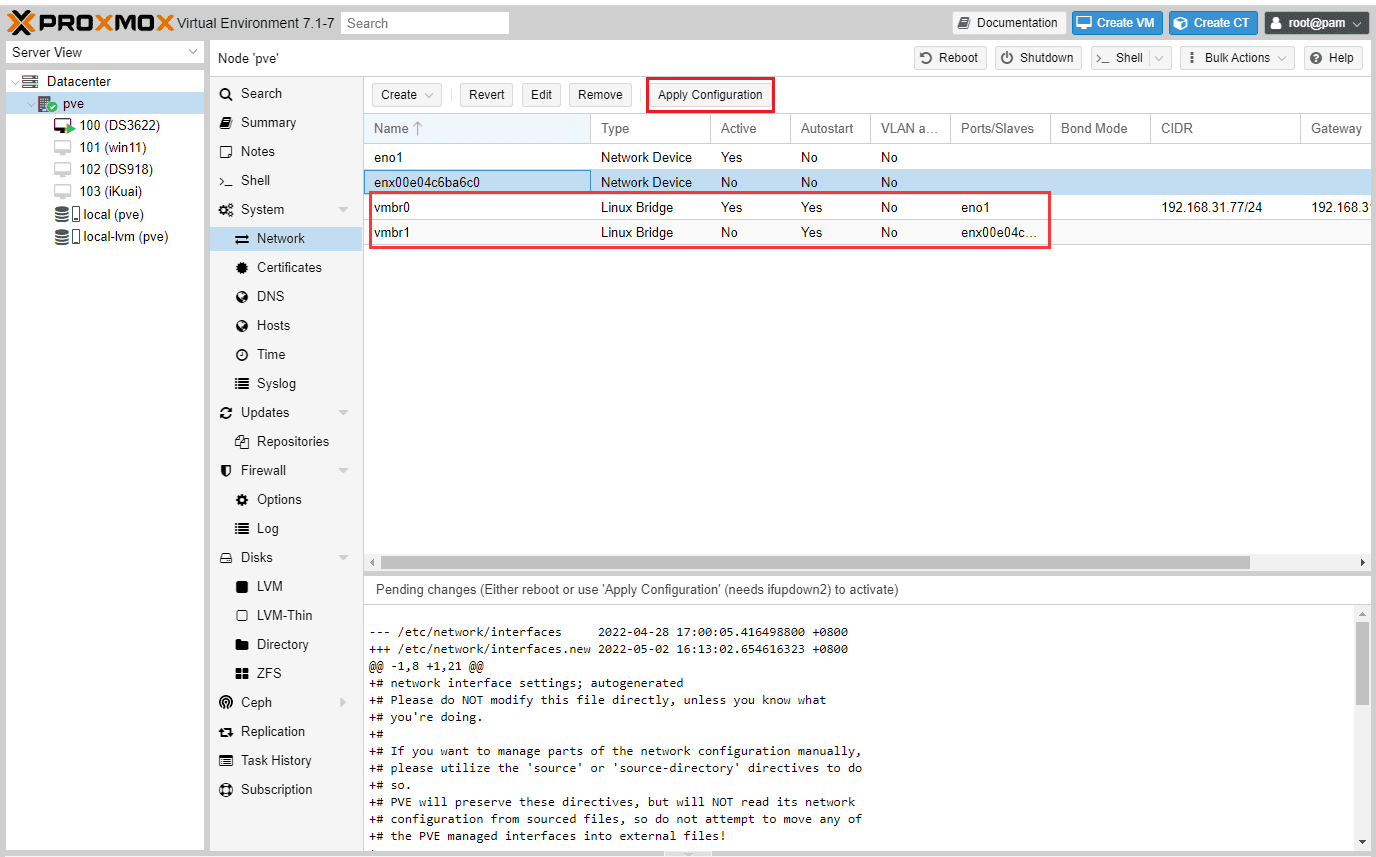Open the Bulk Actions menu
This screenshot has height=857, width=1376.
tap(1237, 58)
